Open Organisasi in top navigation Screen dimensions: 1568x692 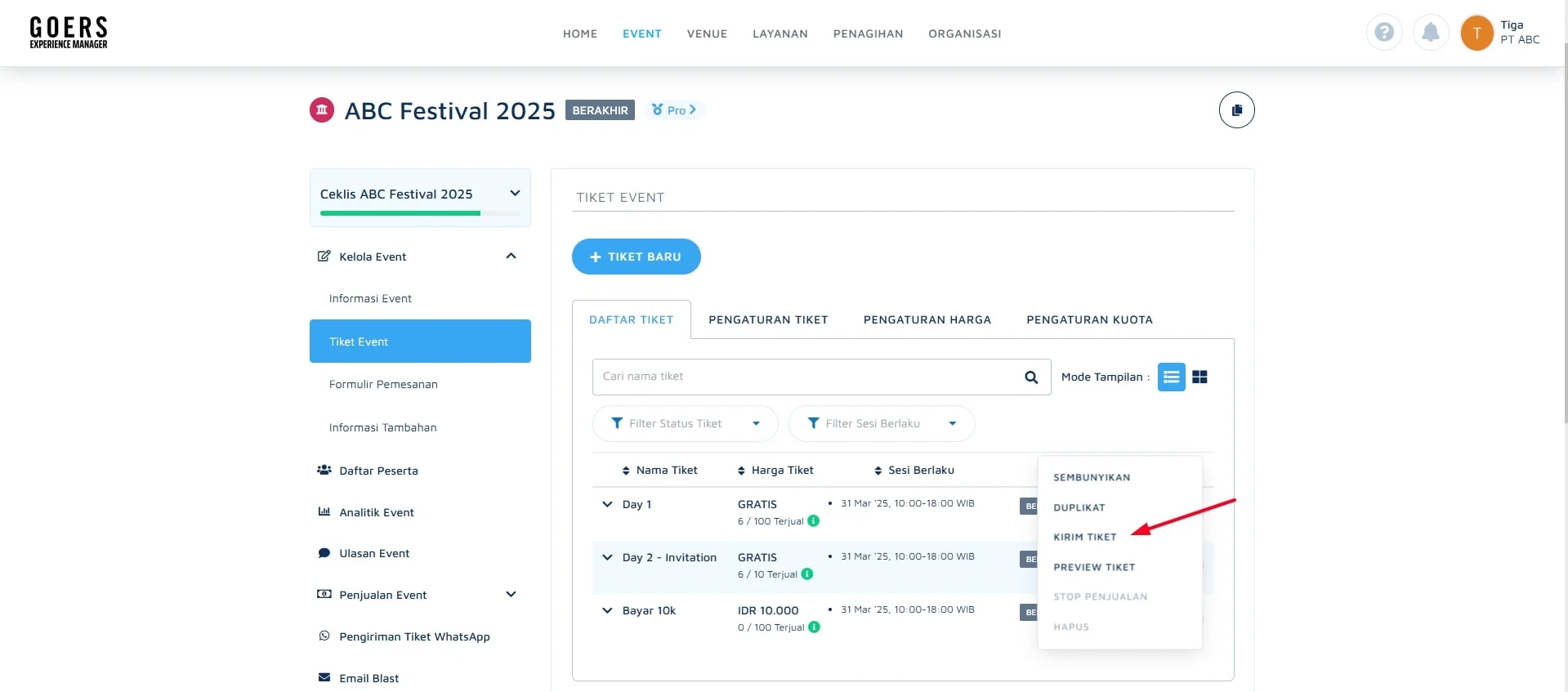965,33
